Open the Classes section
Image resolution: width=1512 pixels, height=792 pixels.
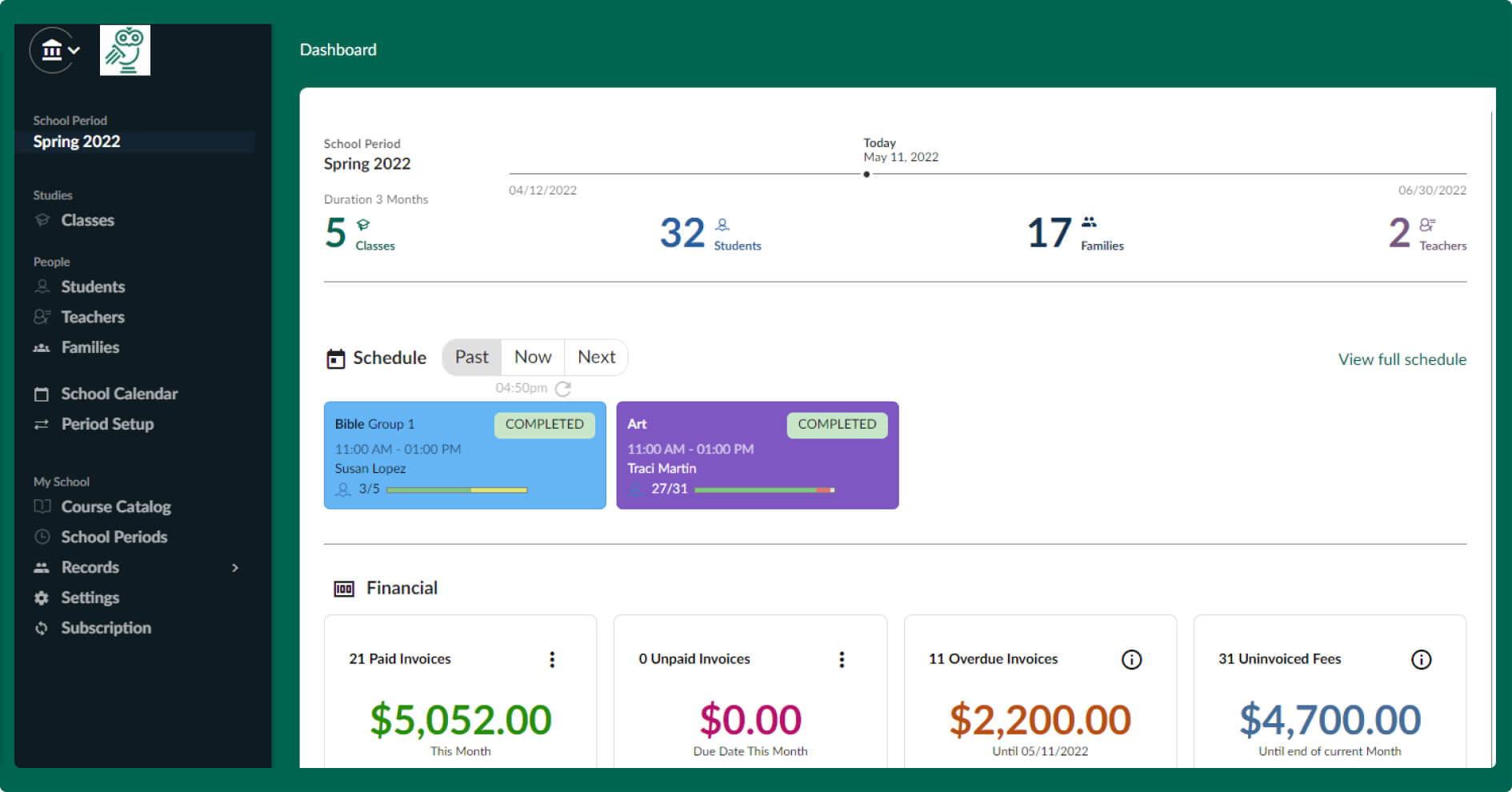coord(87,220)
